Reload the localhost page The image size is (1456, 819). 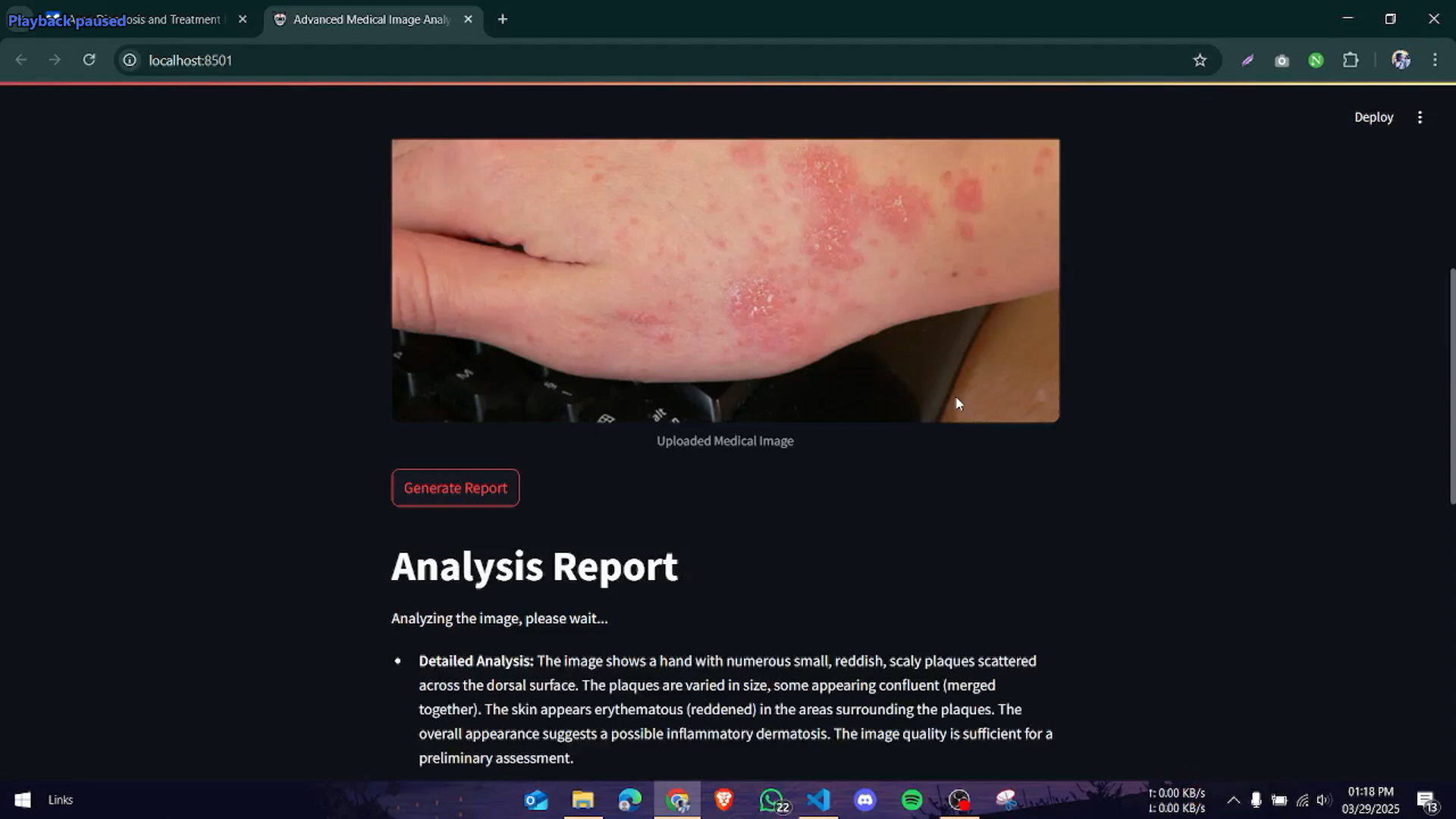coord(89,60)
